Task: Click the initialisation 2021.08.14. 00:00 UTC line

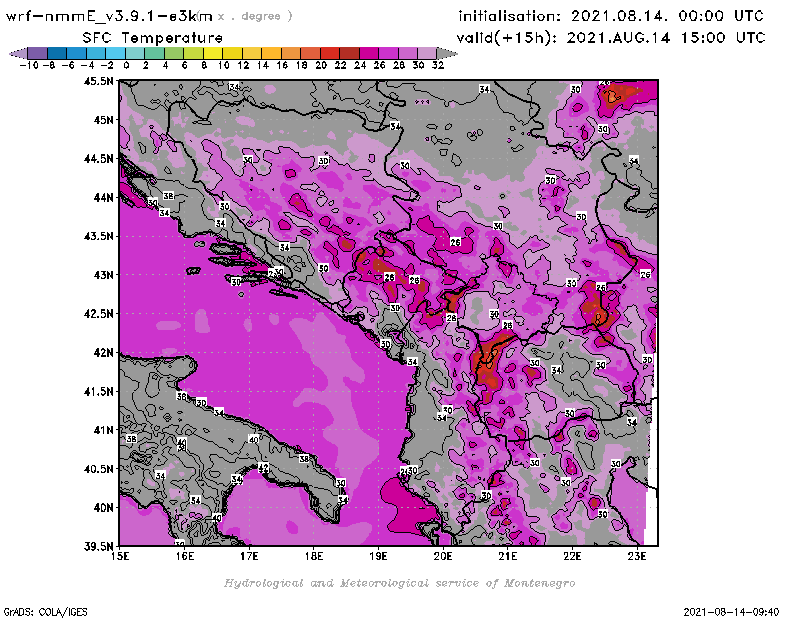Action: point(611,16)
